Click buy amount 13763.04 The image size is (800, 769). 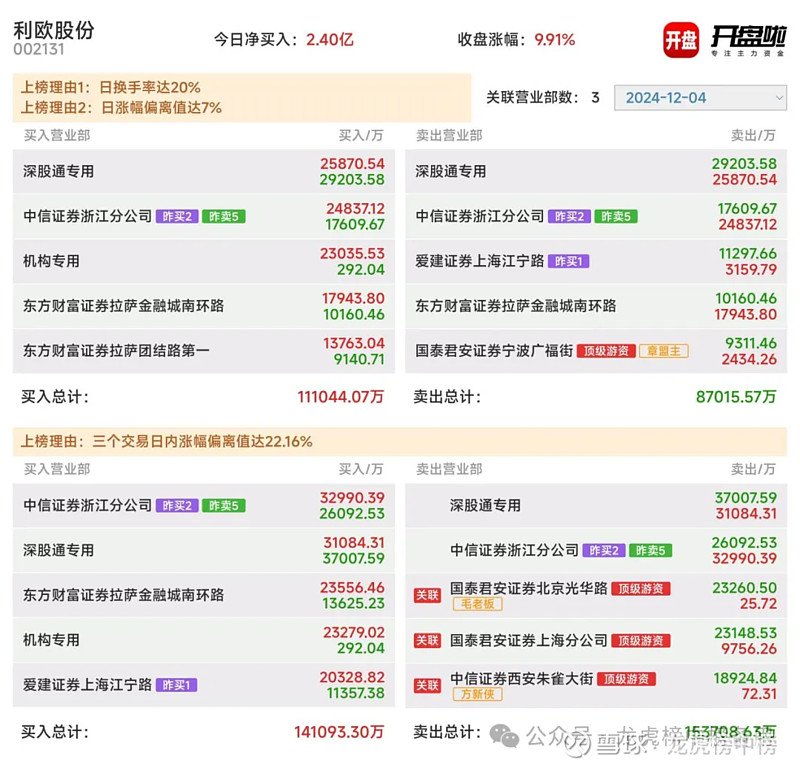353,343
